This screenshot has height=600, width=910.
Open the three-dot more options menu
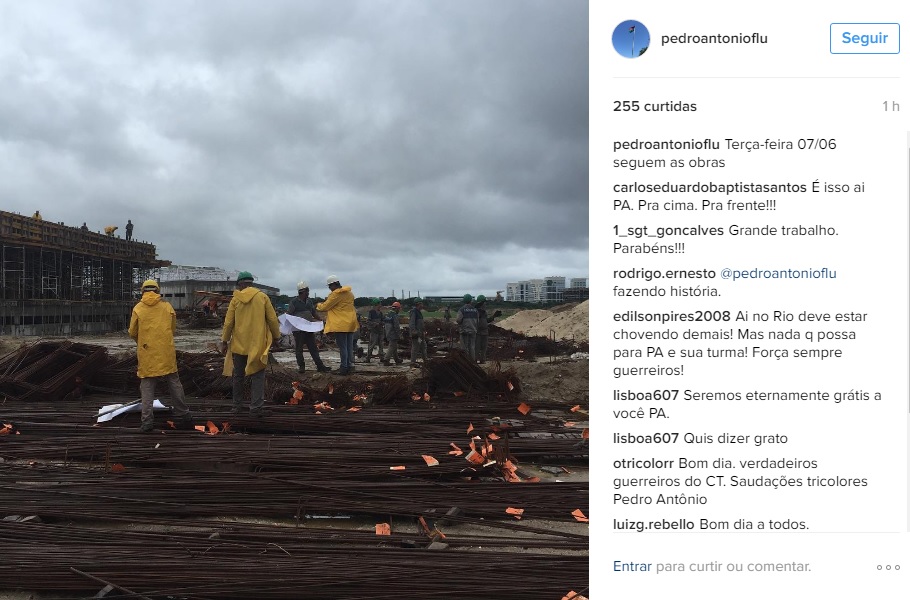tap(888, 567)
